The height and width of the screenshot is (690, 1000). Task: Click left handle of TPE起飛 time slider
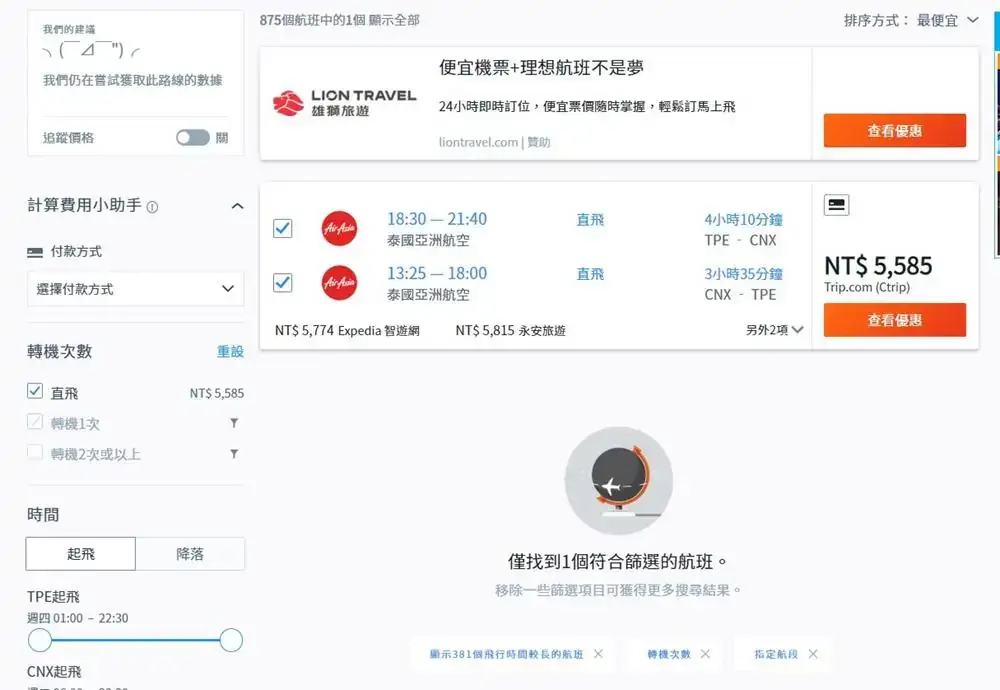point(40,640)
